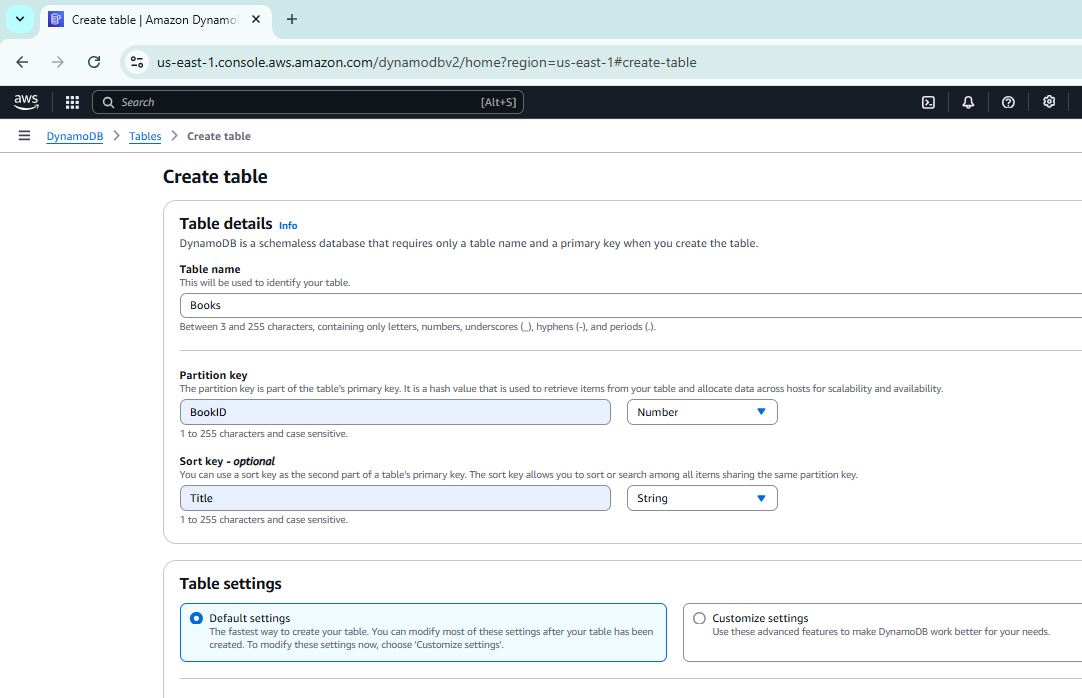This screenshot has width=1082, height=698.
Task: Click the Create table breadcrumb text
Action: click(219, 136)
